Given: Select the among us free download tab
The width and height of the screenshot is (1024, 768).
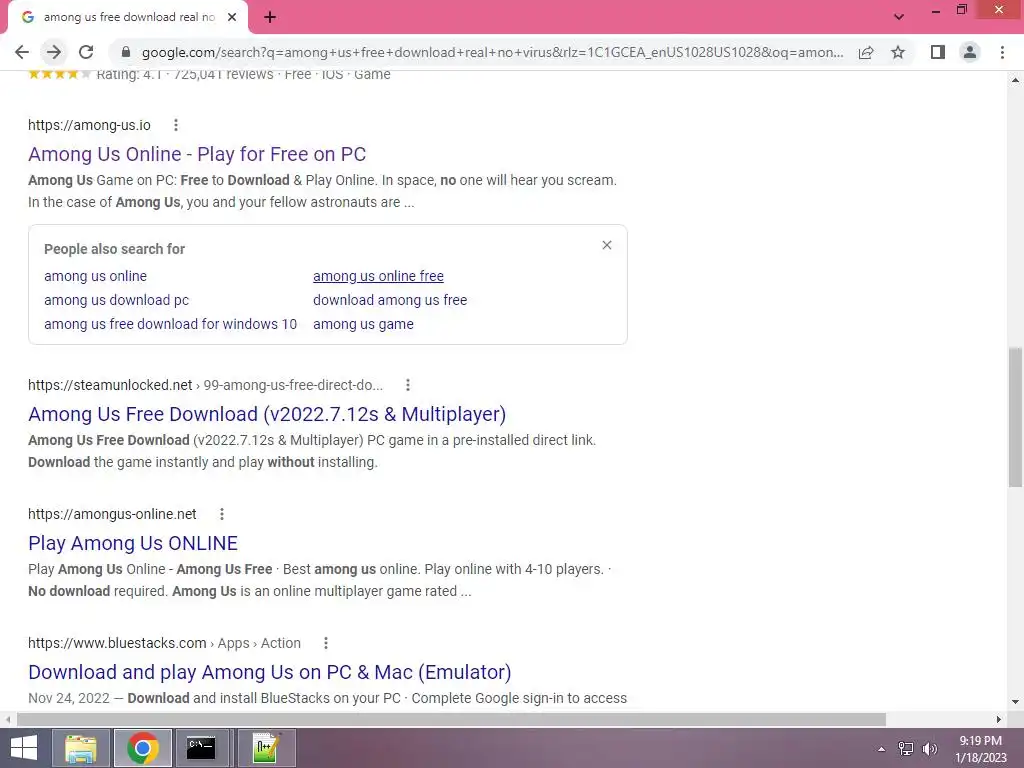Looking at the screenshot, I should coord(127,17).
